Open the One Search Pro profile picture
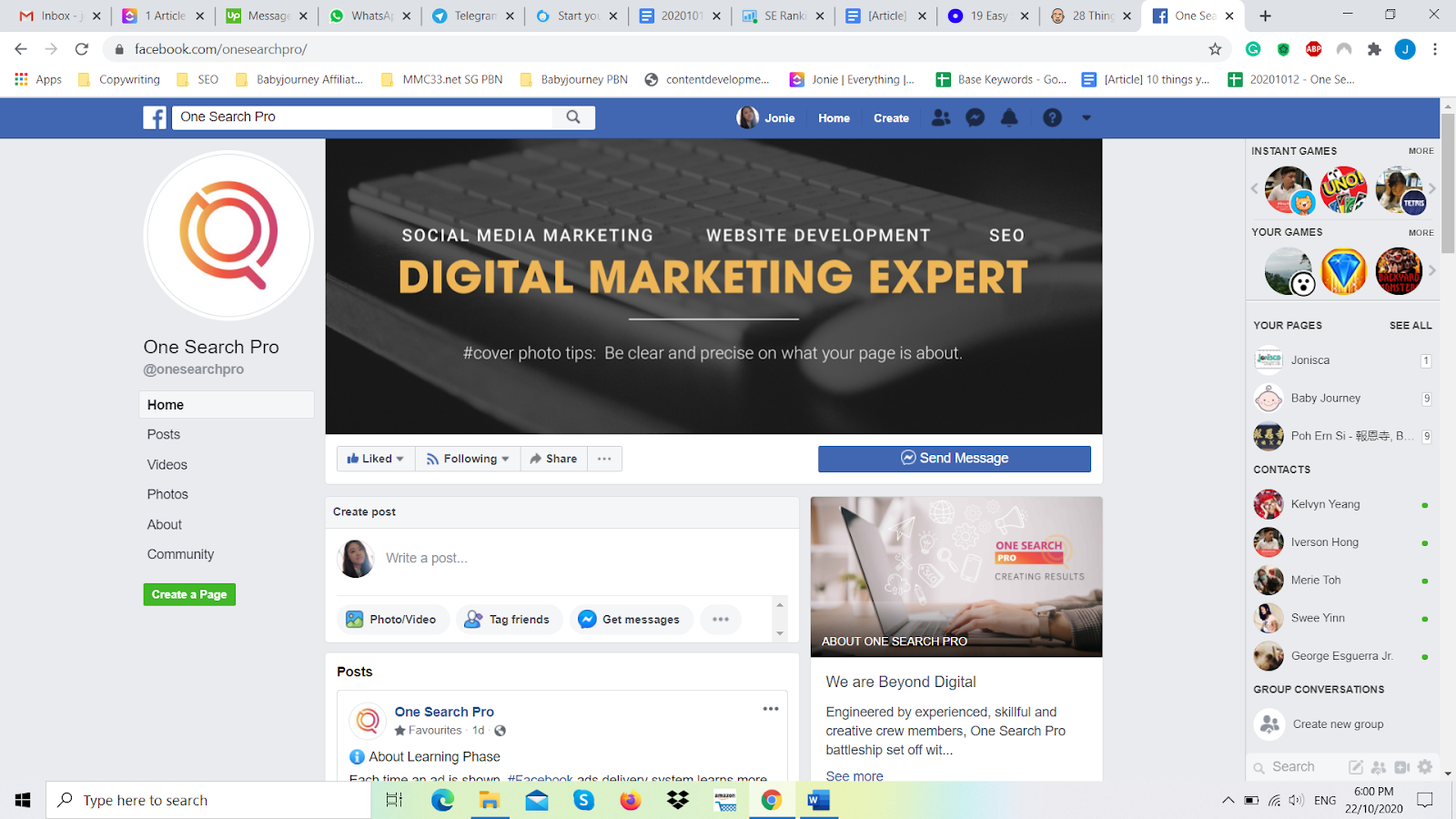Image resolution: width=1456 pixels, height=819 pixels. click(x=228, y=236)
